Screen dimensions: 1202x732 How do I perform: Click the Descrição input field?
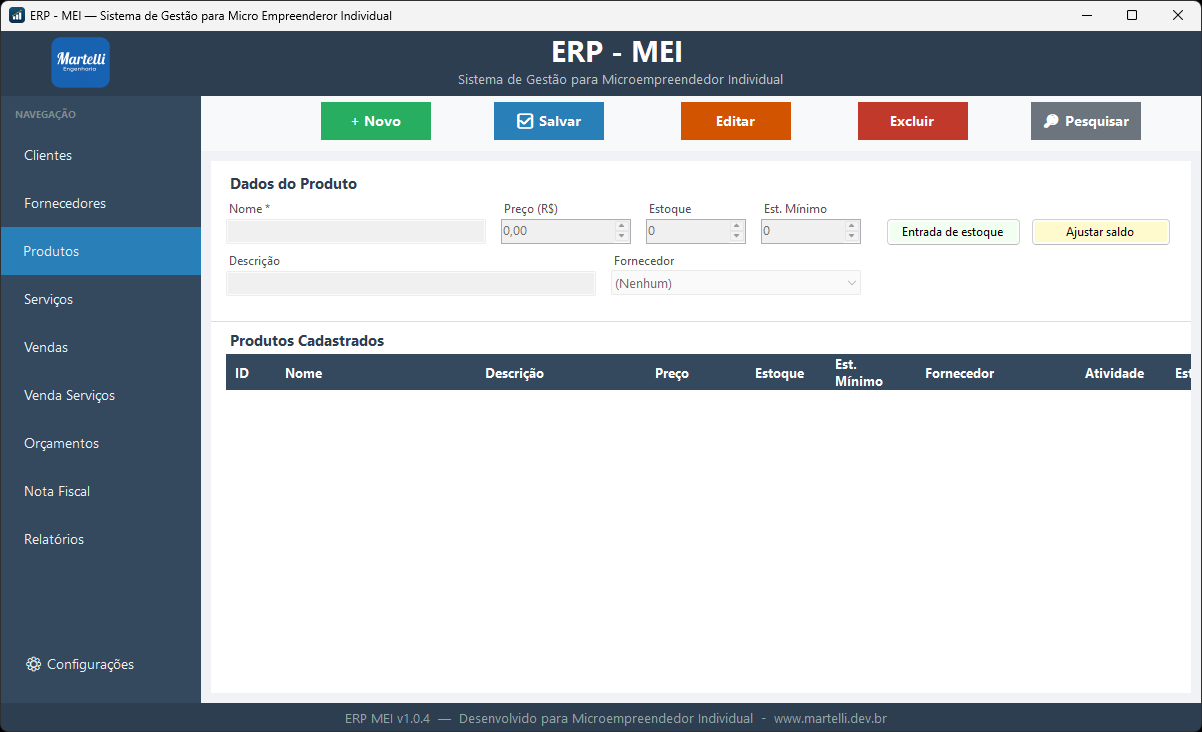411,283
